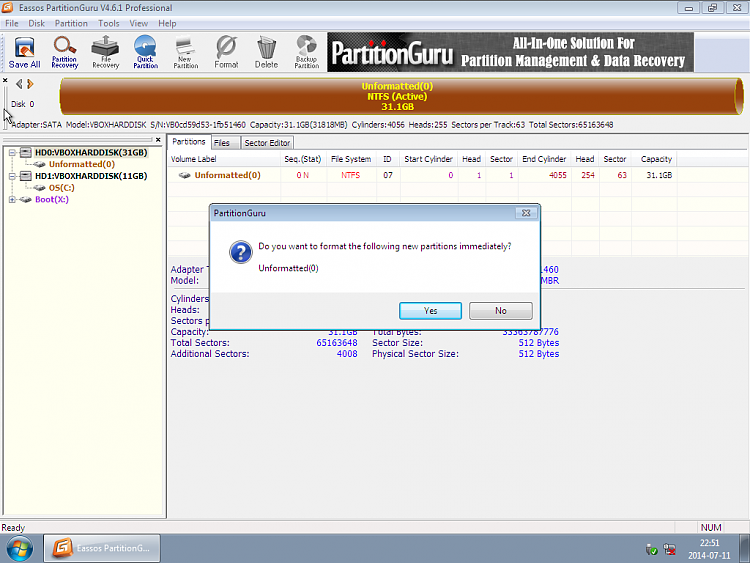
Task: Close the PartitionGuru dialog with X
Action: [x=526, y=213]
